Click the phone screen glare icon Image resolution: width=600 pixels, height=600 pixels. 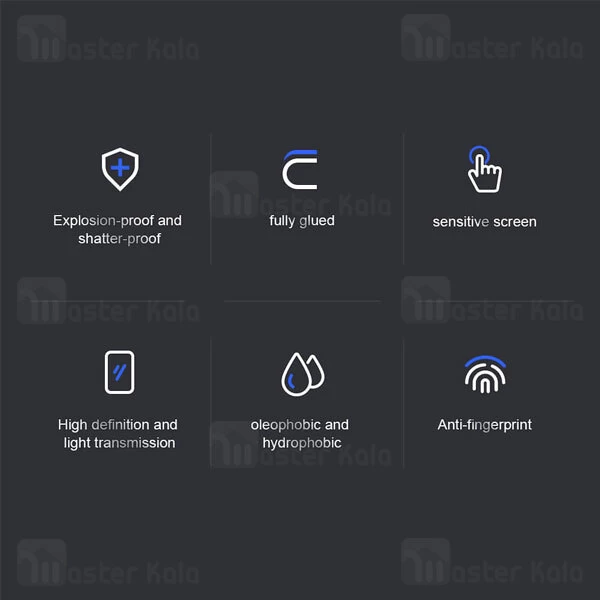pos(119,372)
